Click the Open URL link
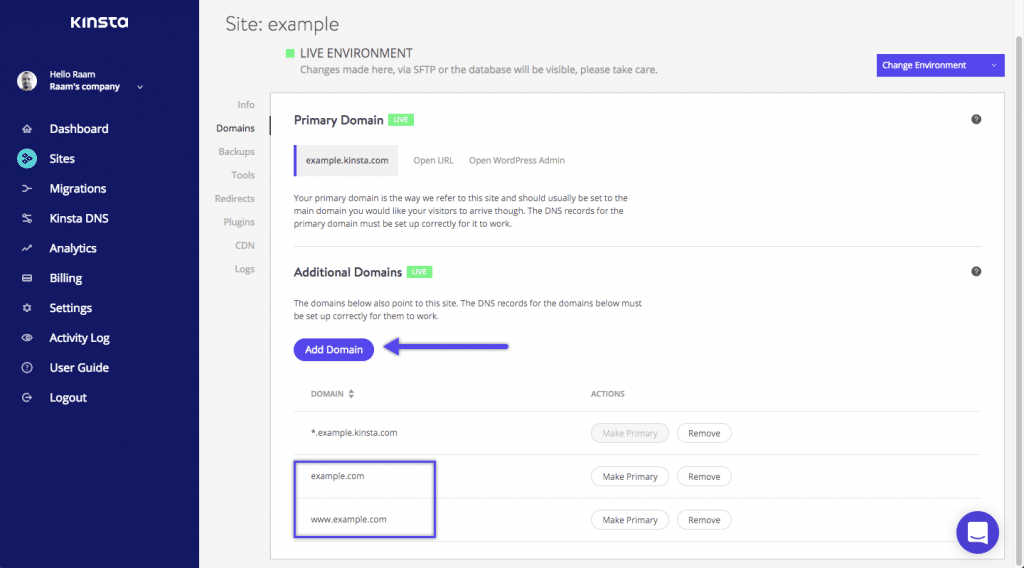The height and width of the screenshot is (568, 1024). click(x=433, y=160)
